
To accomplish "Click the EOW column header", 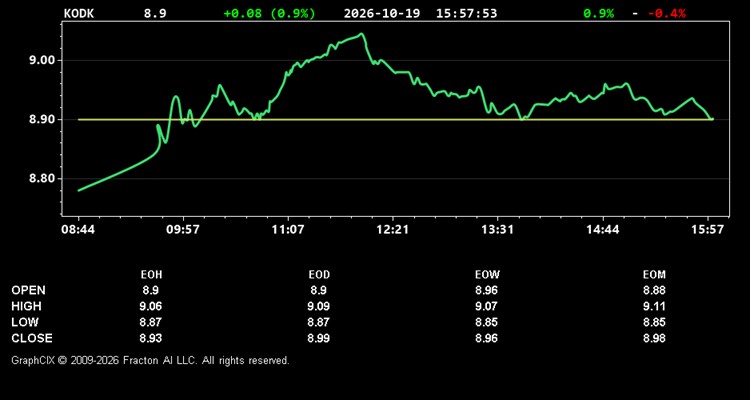I will pyautogui.click(x=487, y=275).
